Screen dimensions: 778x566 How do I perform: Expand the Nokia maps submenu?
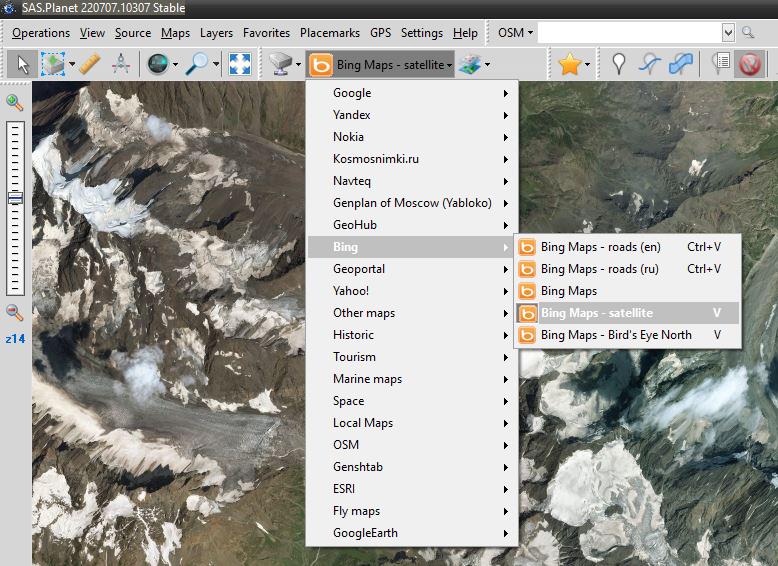tap(412, 137)
